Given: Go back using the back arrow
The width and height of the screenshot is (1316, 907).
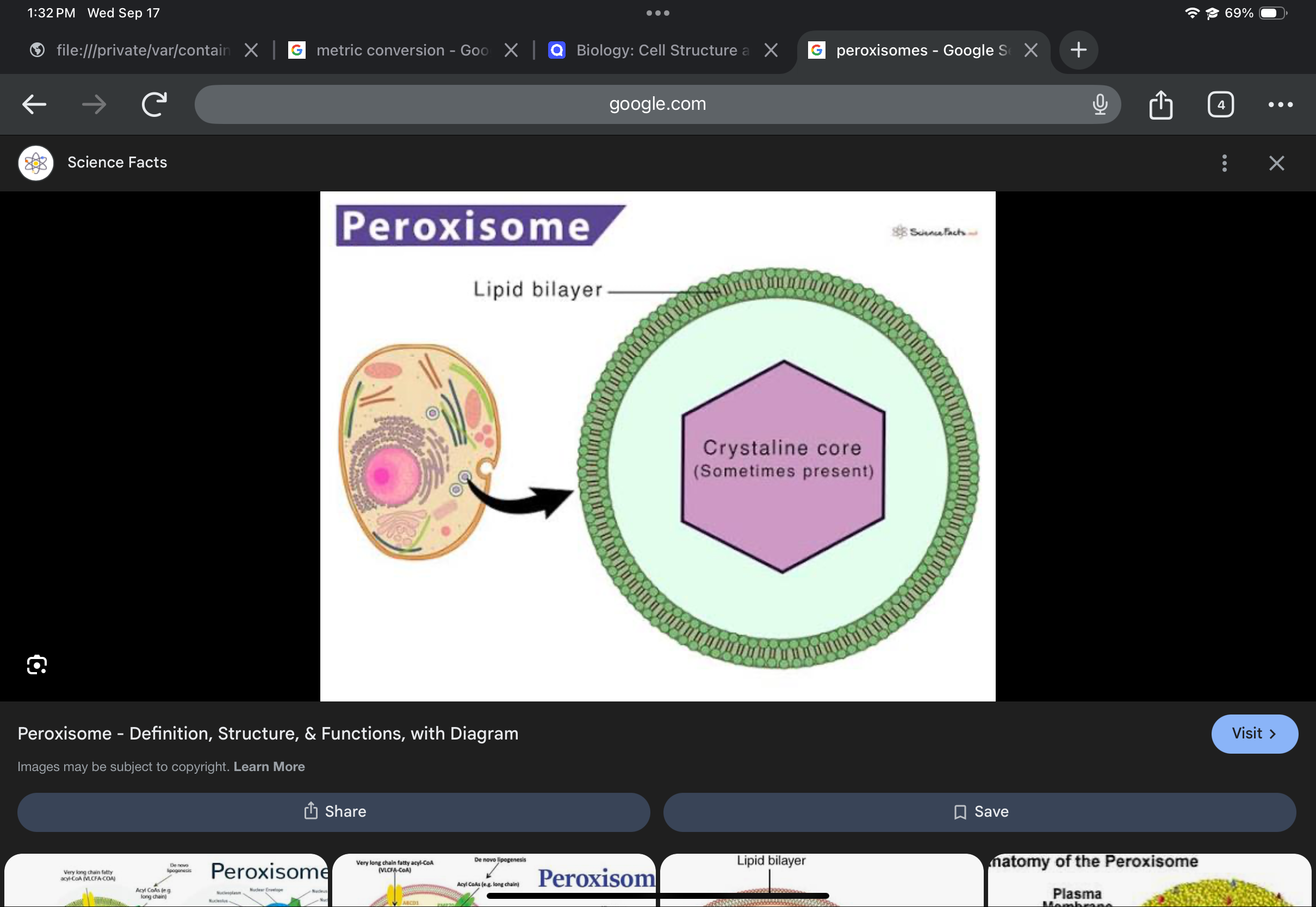Looking at the screenshot, I should pos(34,104).
